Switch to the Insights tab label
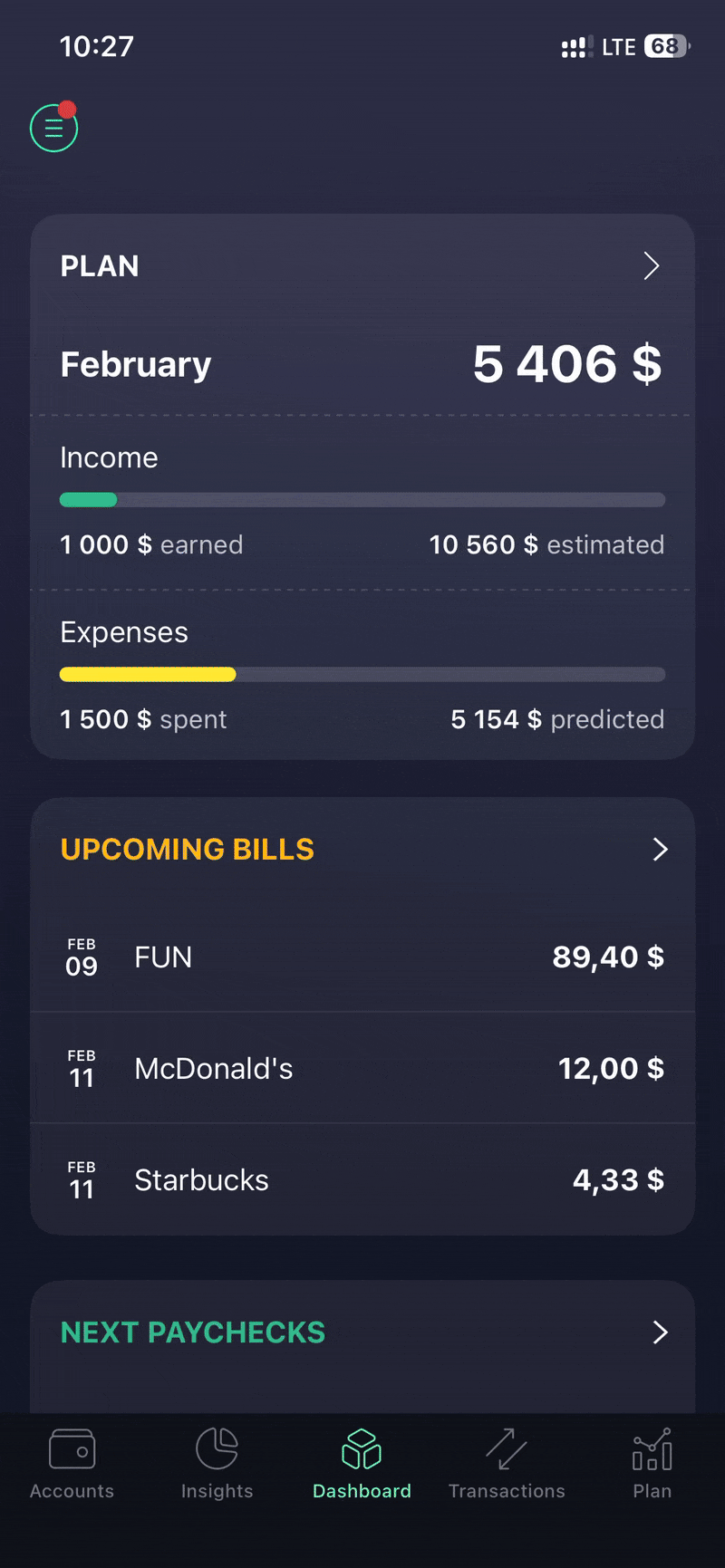Viewport: 725px width, 1568px height. [x=217, y=1491]
